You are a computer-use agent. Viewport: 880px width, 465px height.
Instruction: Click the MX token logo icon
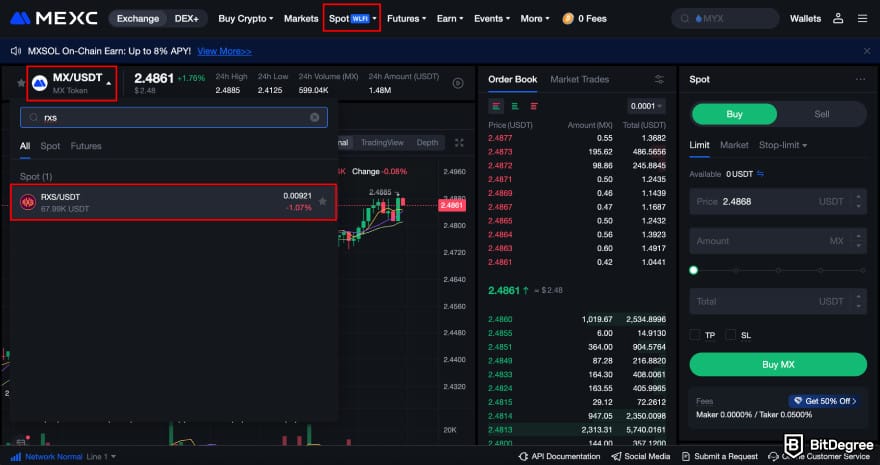pos(40,83)
